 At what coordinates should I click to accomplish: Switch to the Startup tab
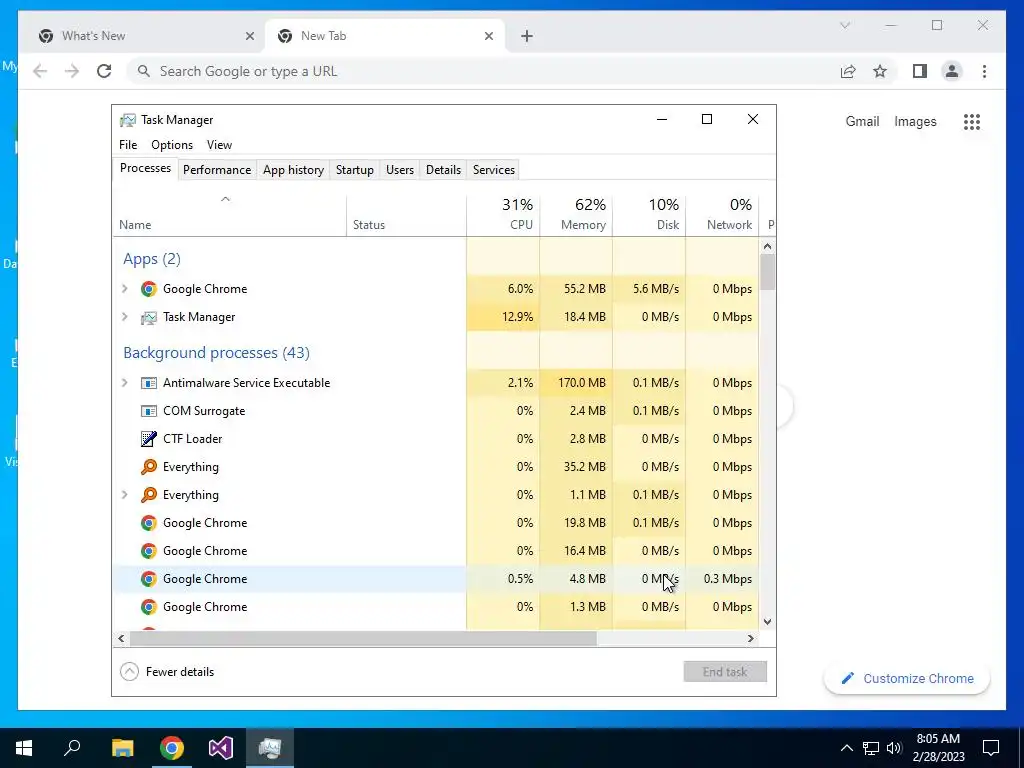point(355,170)
